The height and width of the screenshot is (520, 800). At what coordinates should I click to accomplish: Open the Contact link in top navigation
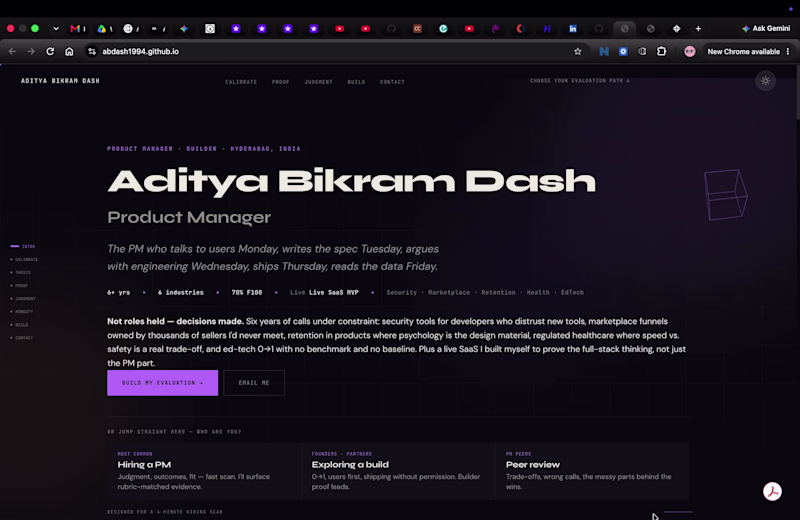pos(392,82)
